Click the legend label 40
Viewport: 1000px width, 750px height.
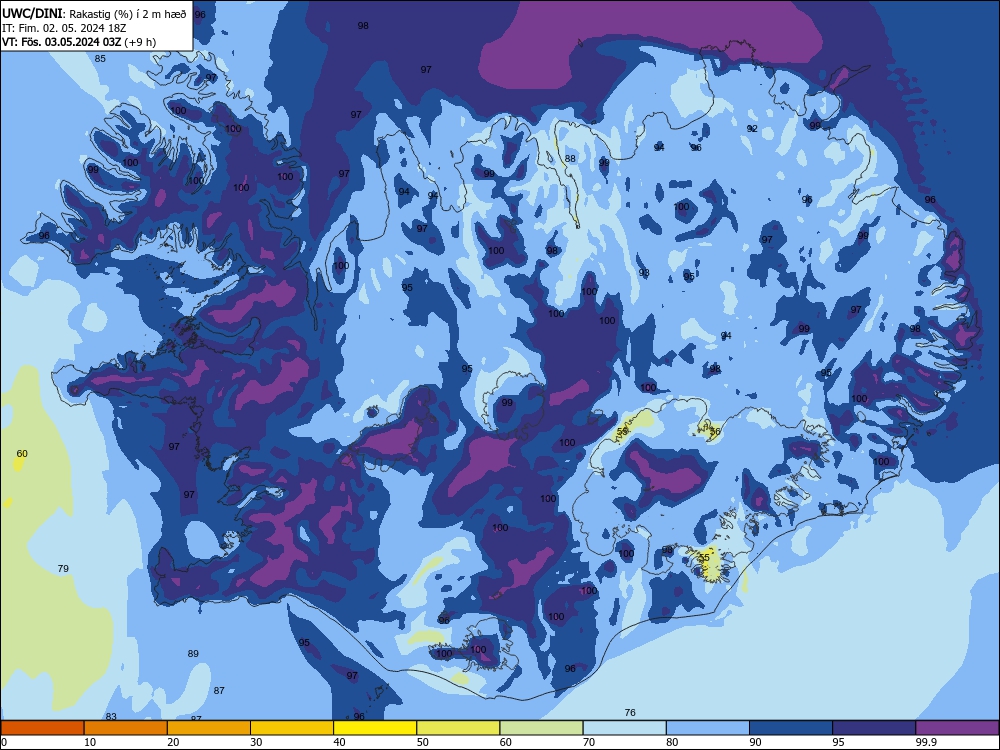tap(339, 742)
